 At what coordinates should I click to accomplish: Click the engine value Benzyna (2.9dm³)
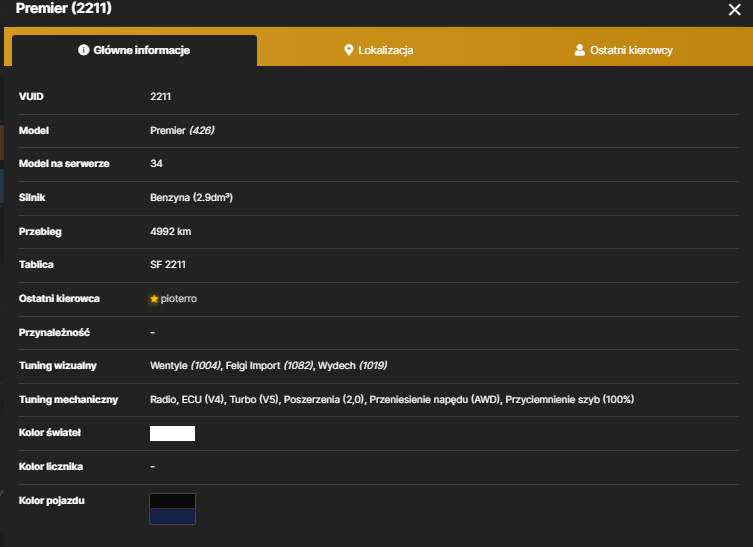click(x=191, y=197)
